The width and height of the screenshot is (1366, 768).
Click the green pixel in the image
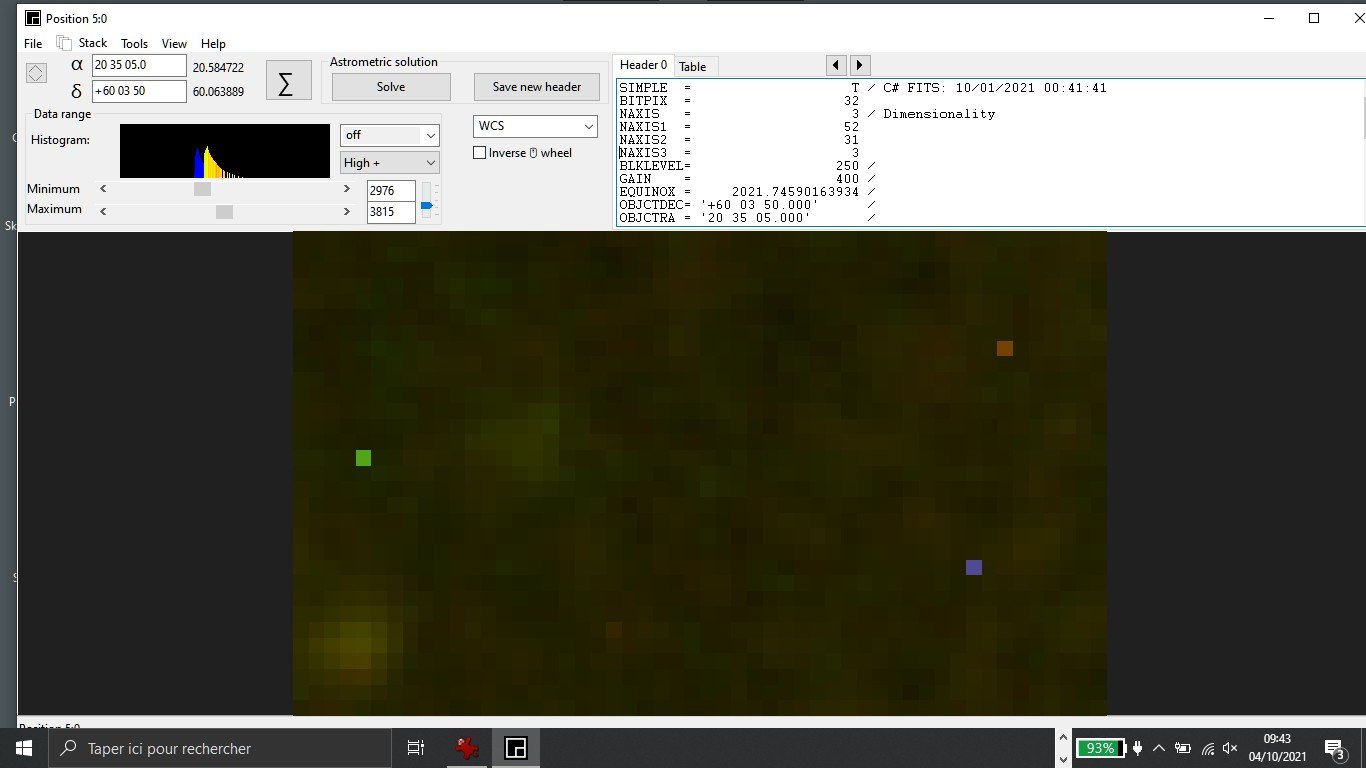363,458
